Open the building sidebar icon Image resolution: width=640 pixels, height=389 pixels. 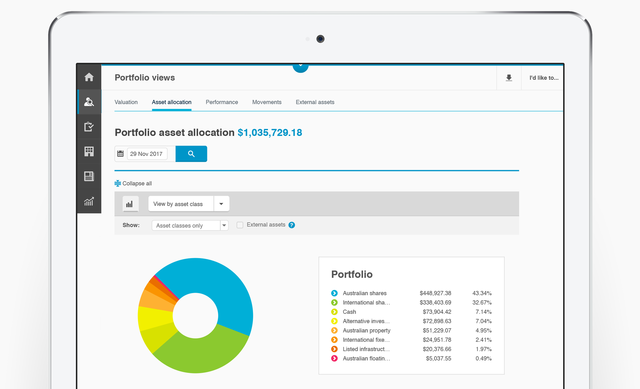point(89,151)
